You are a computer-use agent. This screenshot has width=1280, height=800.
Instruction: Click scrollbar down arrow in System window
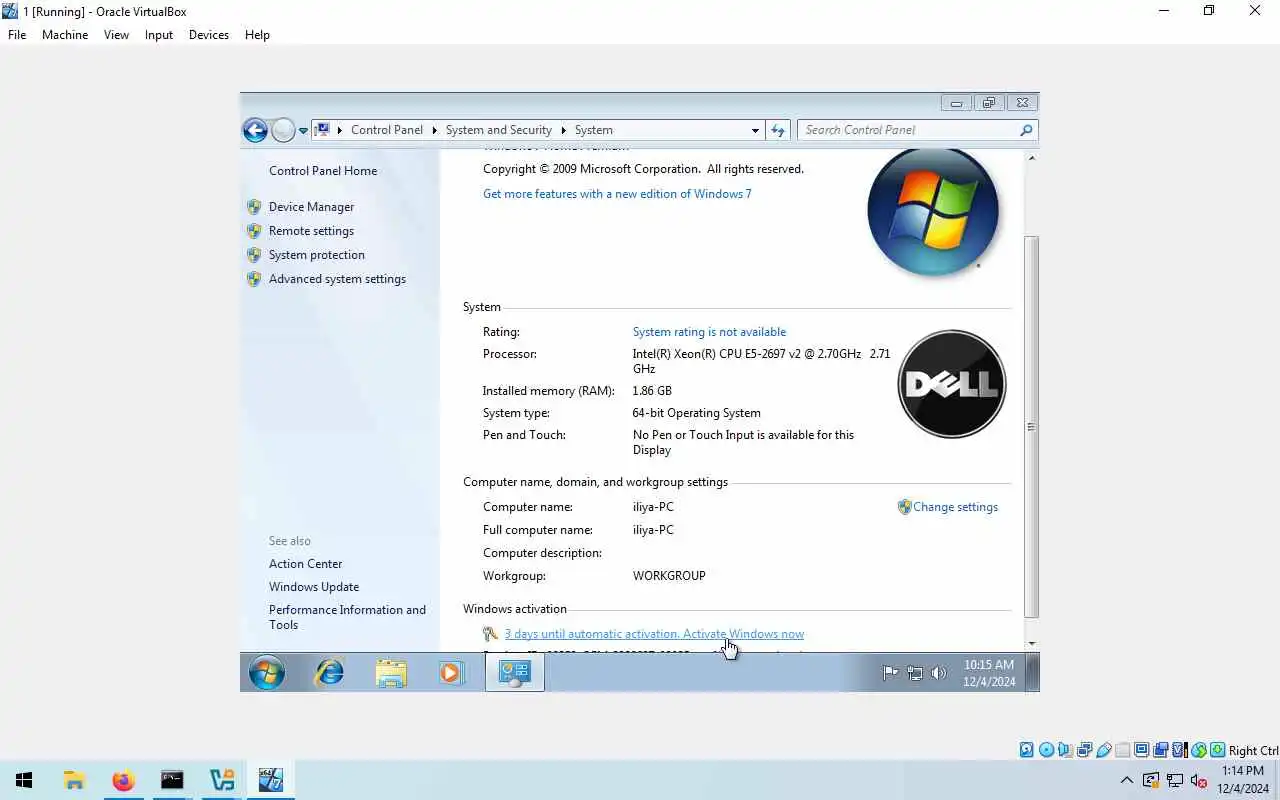pyautogui.click(x=1031, y=644)
